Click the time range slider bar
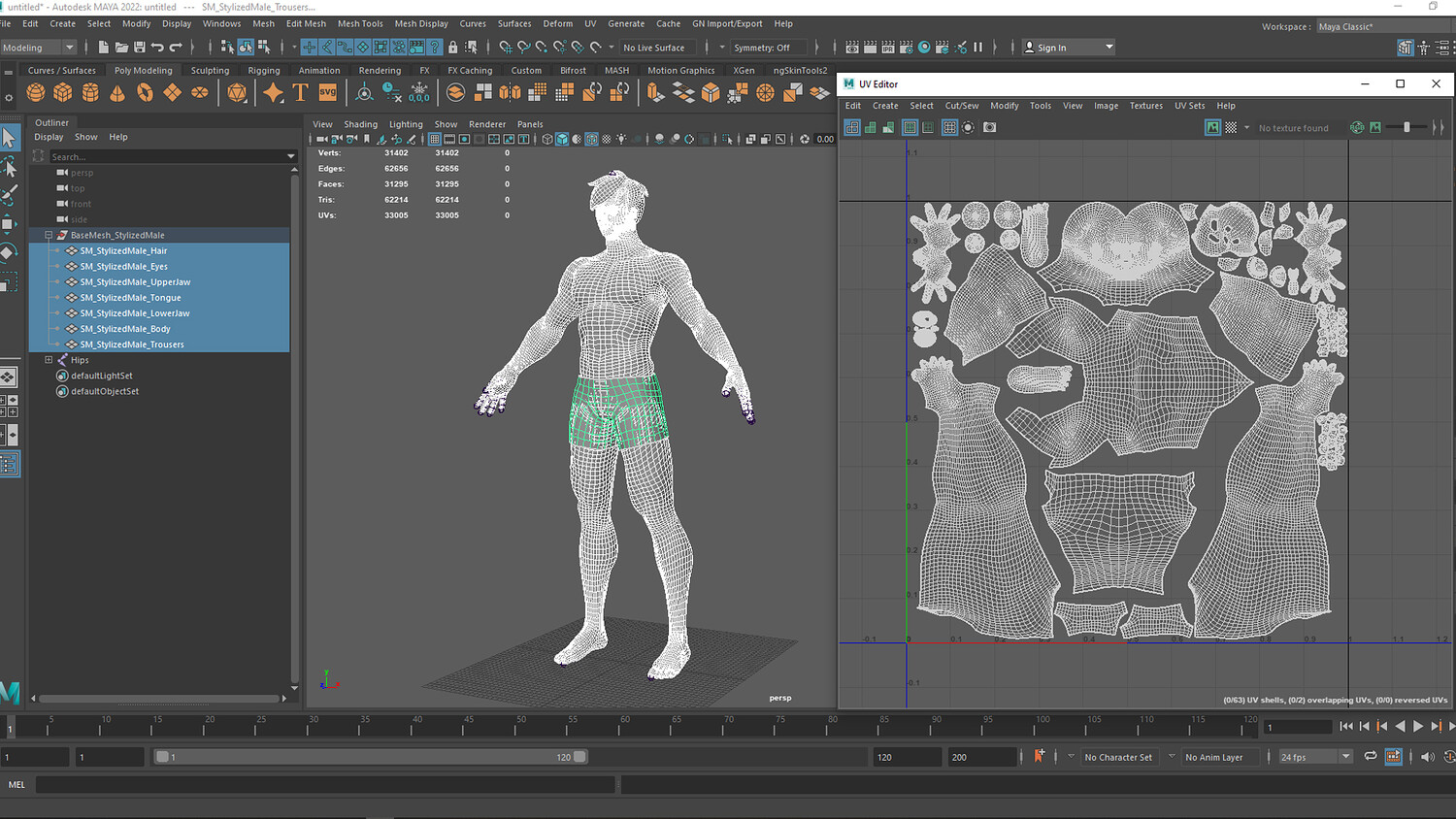Viewport: 1456px width, 819px height. [372, 757]
